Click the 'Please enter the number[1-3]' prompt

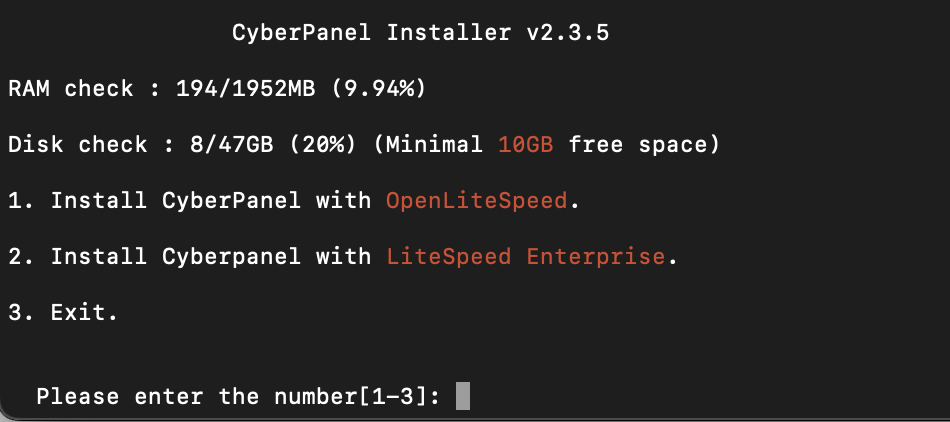click(x=239, y=397)
